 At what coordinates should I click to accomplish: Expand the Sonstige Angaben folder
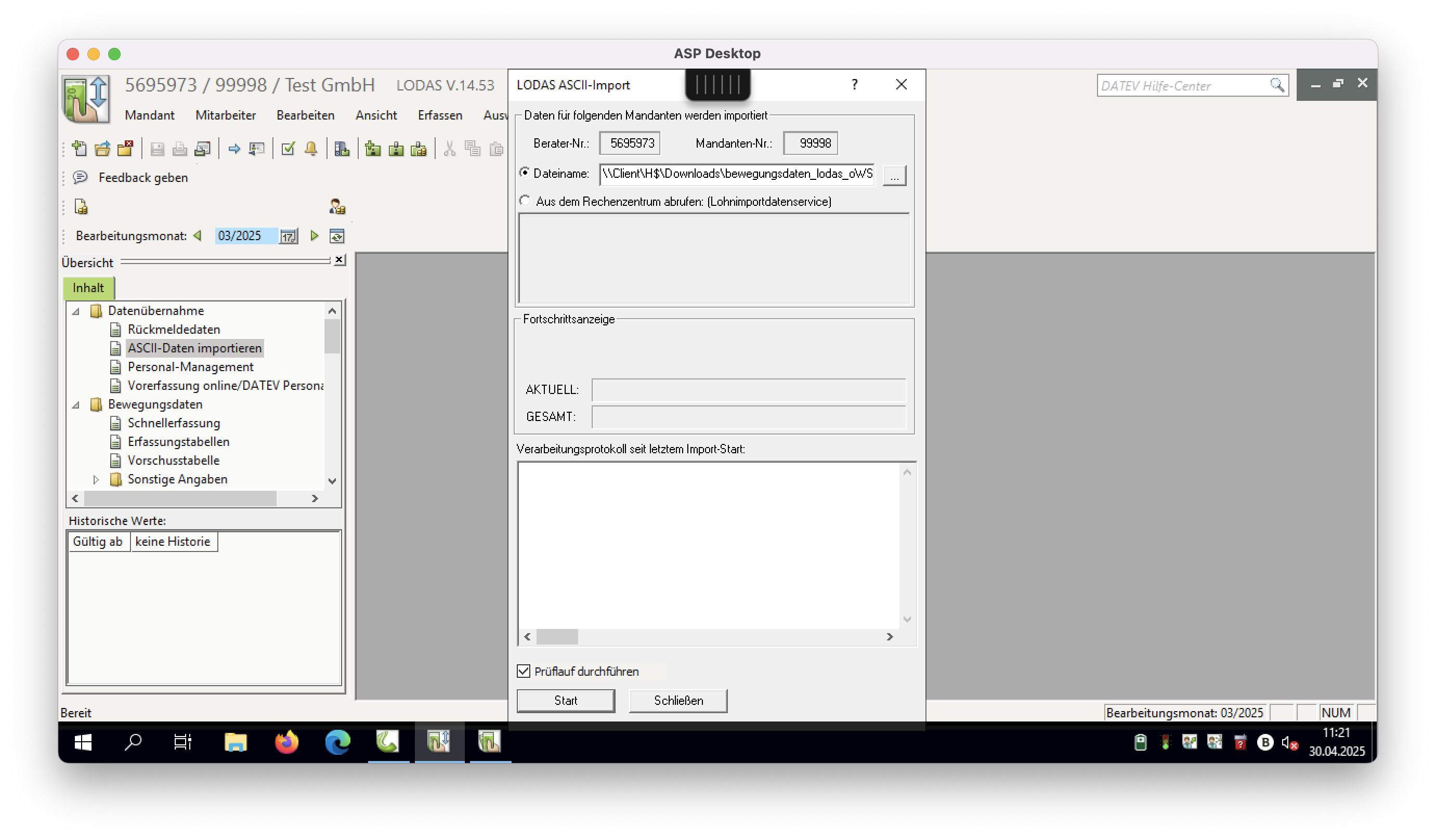pyautogui.click(x=96, y=480)
